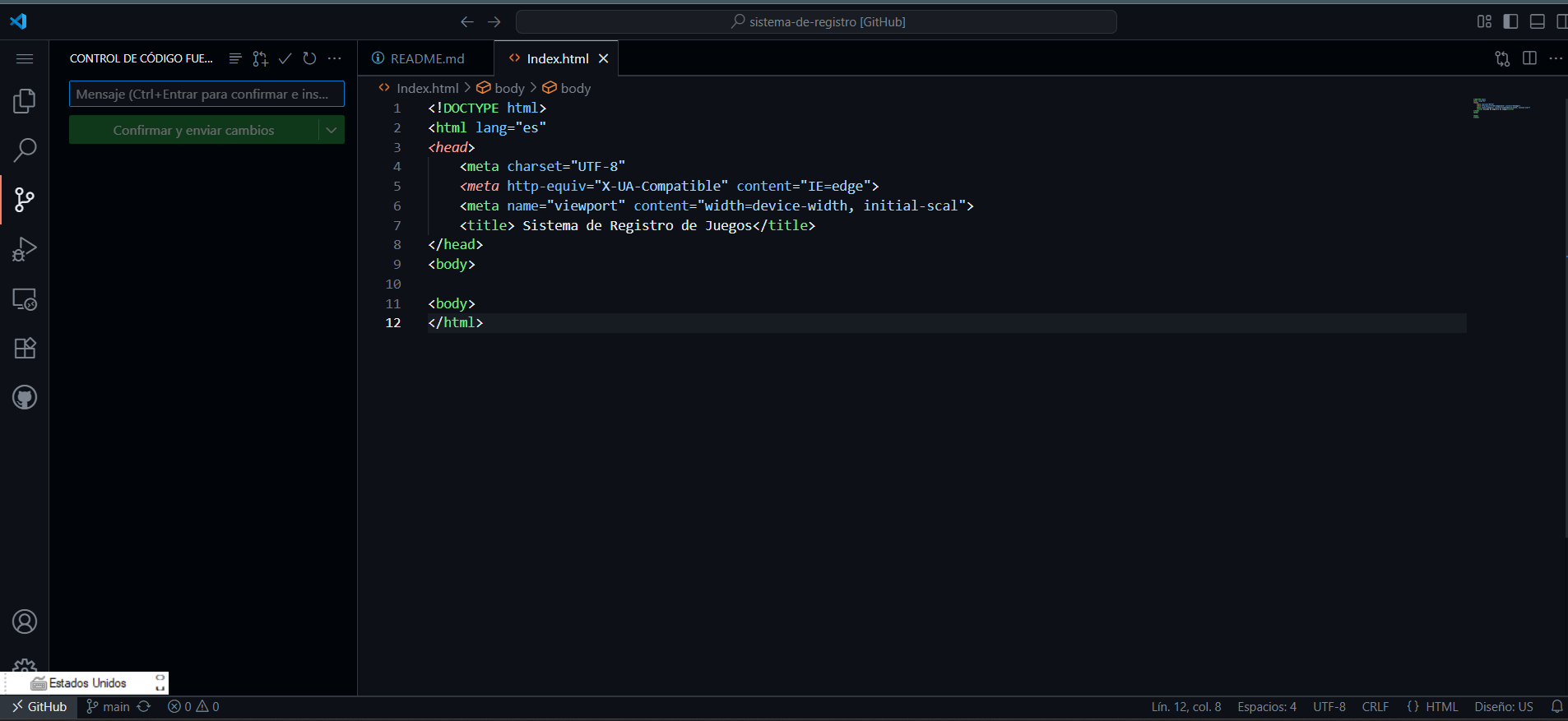Viewport: 1568px width, 721px height.
Task: Change keyboard layout Diseño: US
Action: (1503, 706)
